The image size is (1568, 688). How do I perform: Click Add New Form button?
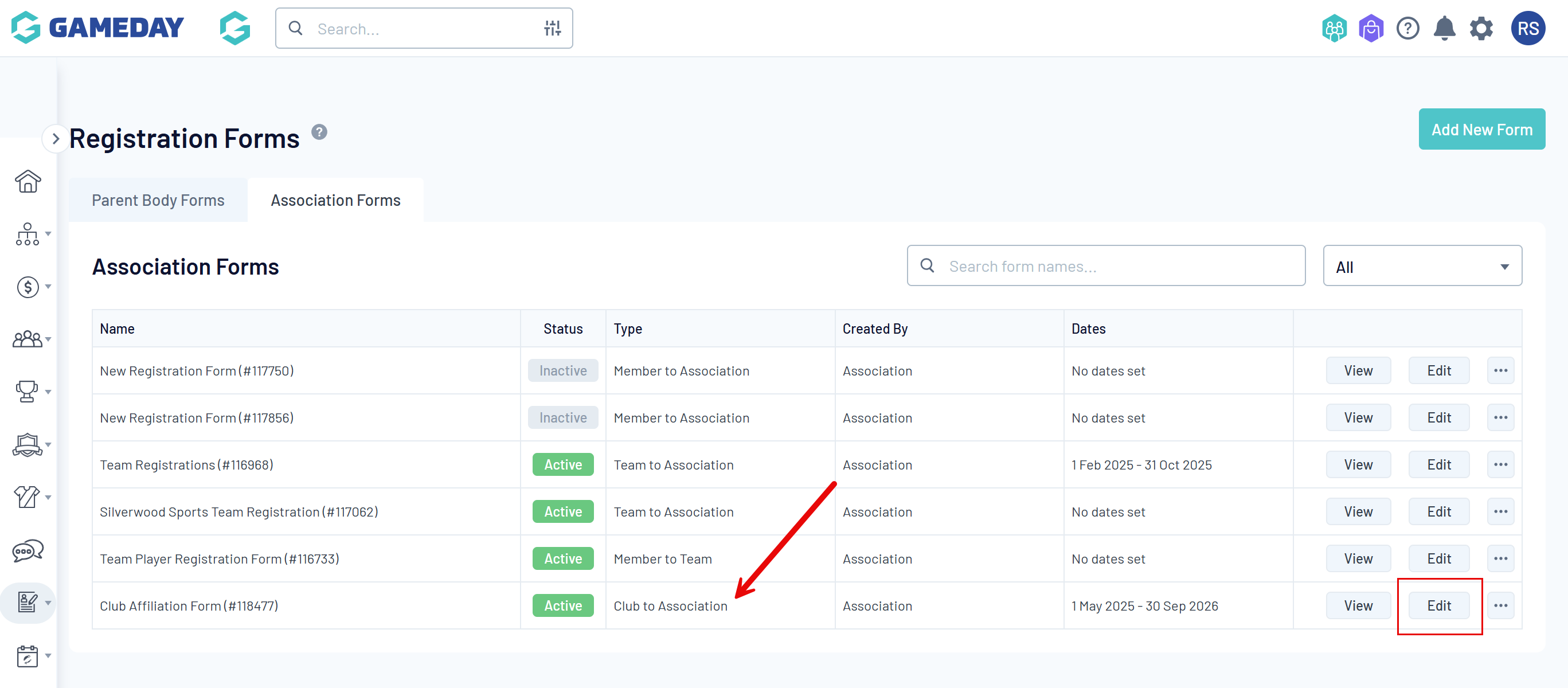(1481, 129)
